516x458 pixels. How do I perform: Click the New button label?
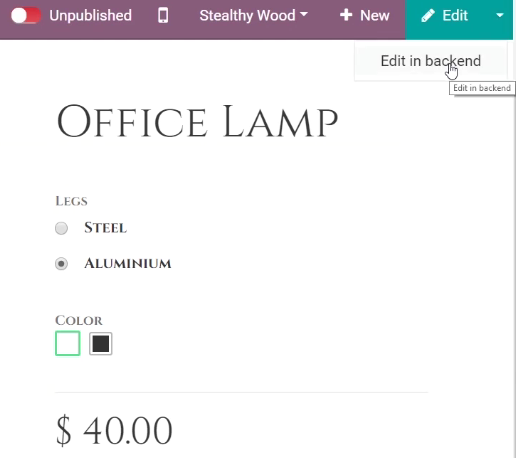pyautogui.click(x=375, y=15)
